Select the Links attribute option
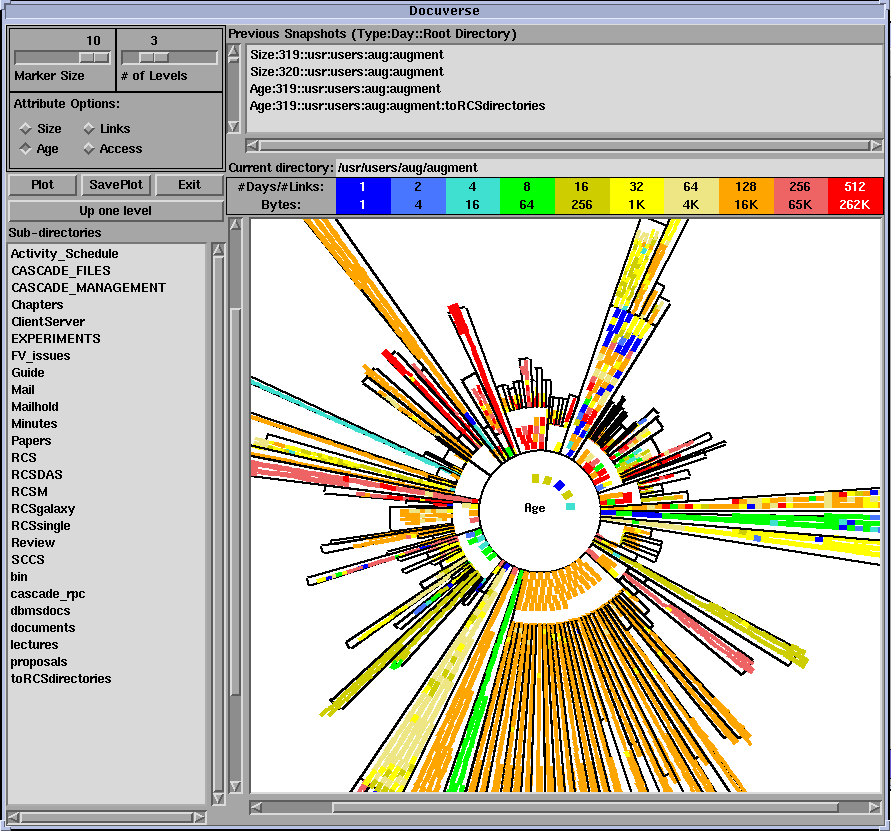Image resolution: width=891 pixels, height=831 pixels. pyautogui.click(x=89, y=128)
